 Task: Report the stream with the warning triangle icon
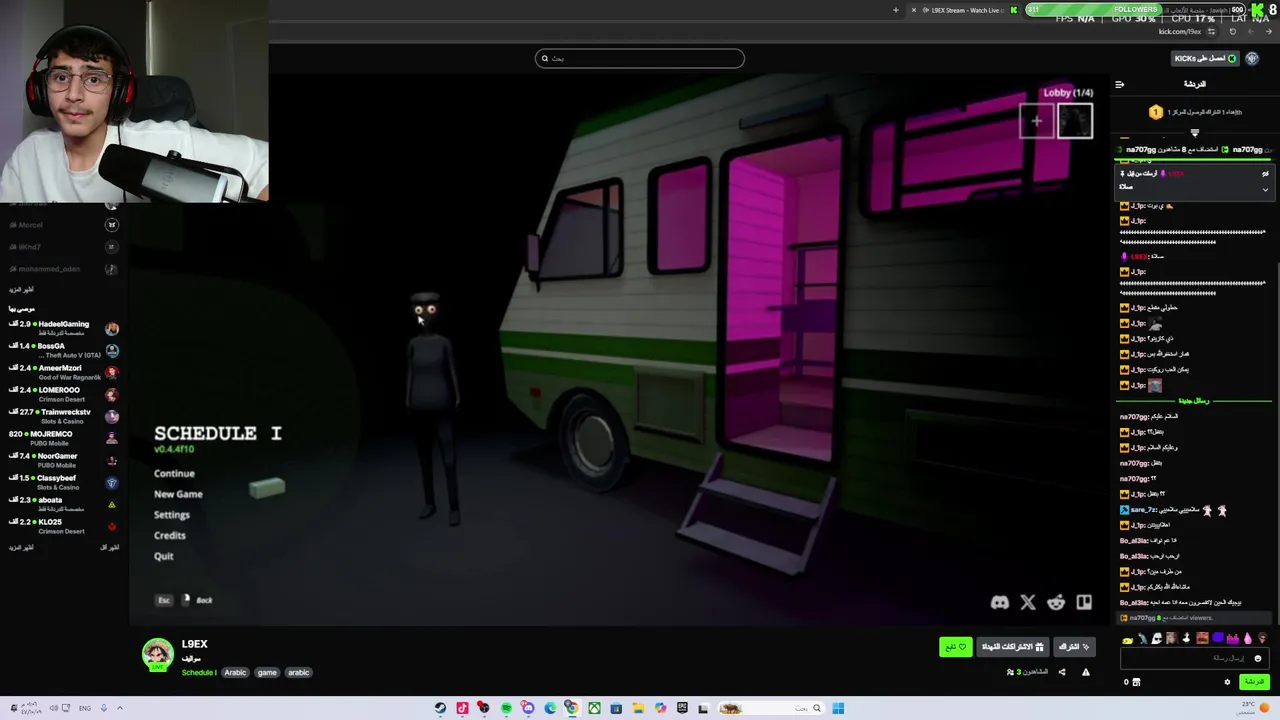pos(1086,672)
